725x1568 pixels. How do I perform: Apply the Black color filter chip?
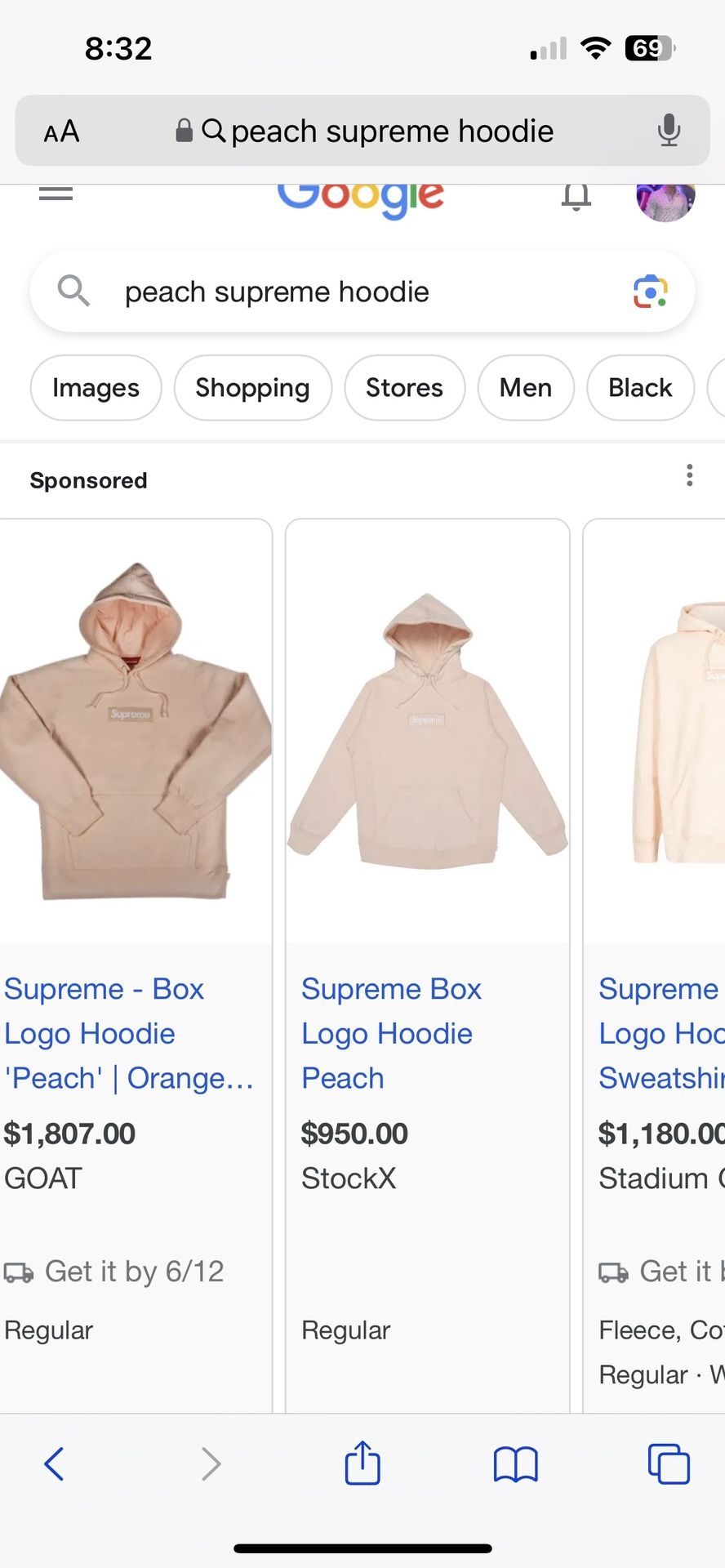tap(641, 388)
